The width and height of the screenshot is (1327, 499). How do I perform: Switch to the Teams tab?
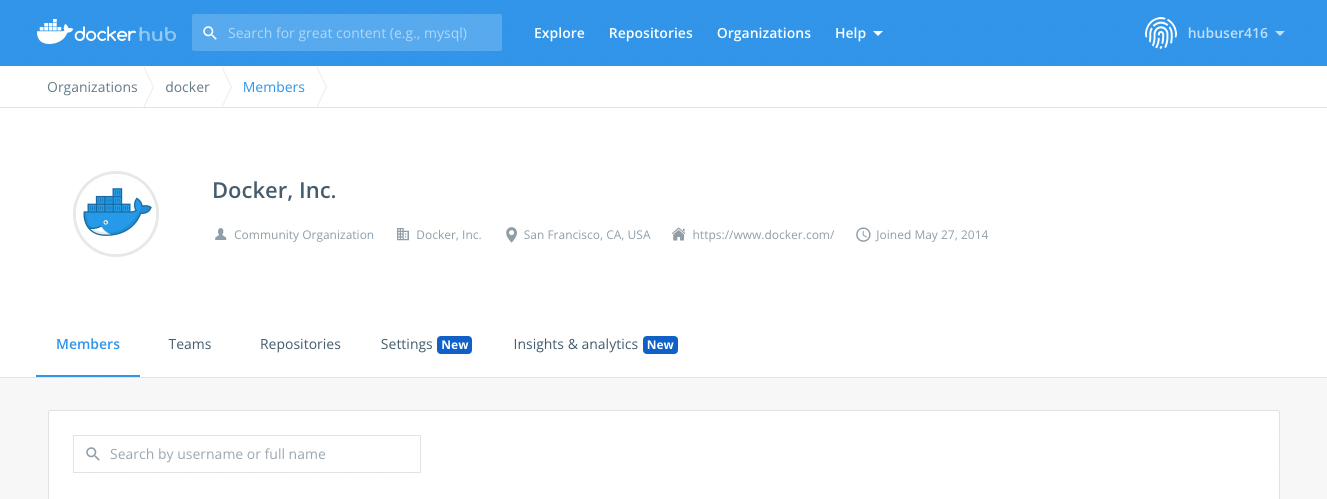point(190,344)
